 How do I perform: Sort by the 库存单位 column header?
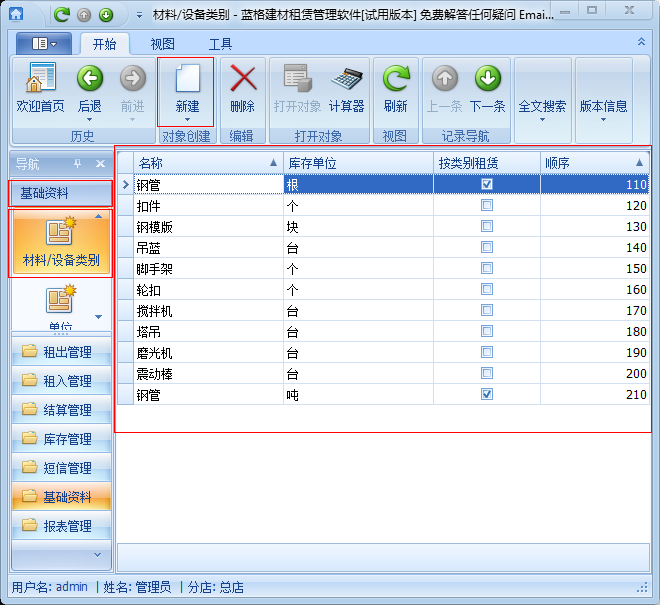click(x=359, y=163)
